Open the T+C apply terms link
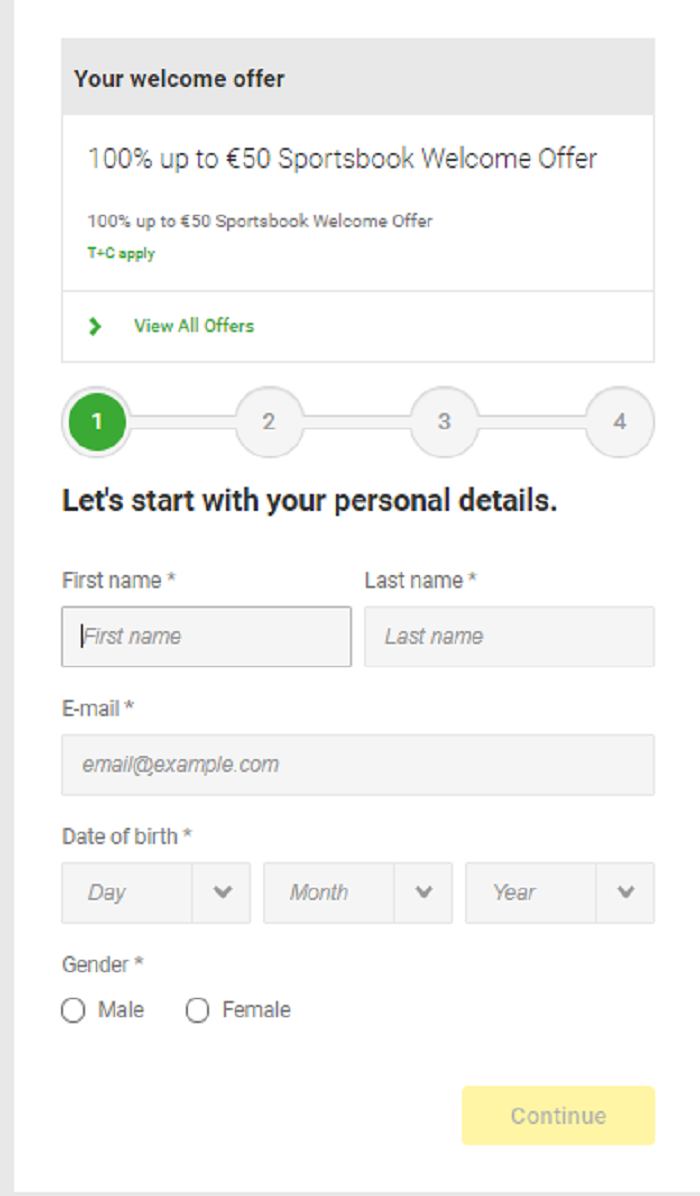Screen dimensions: 700x1196 coord(121,254)
